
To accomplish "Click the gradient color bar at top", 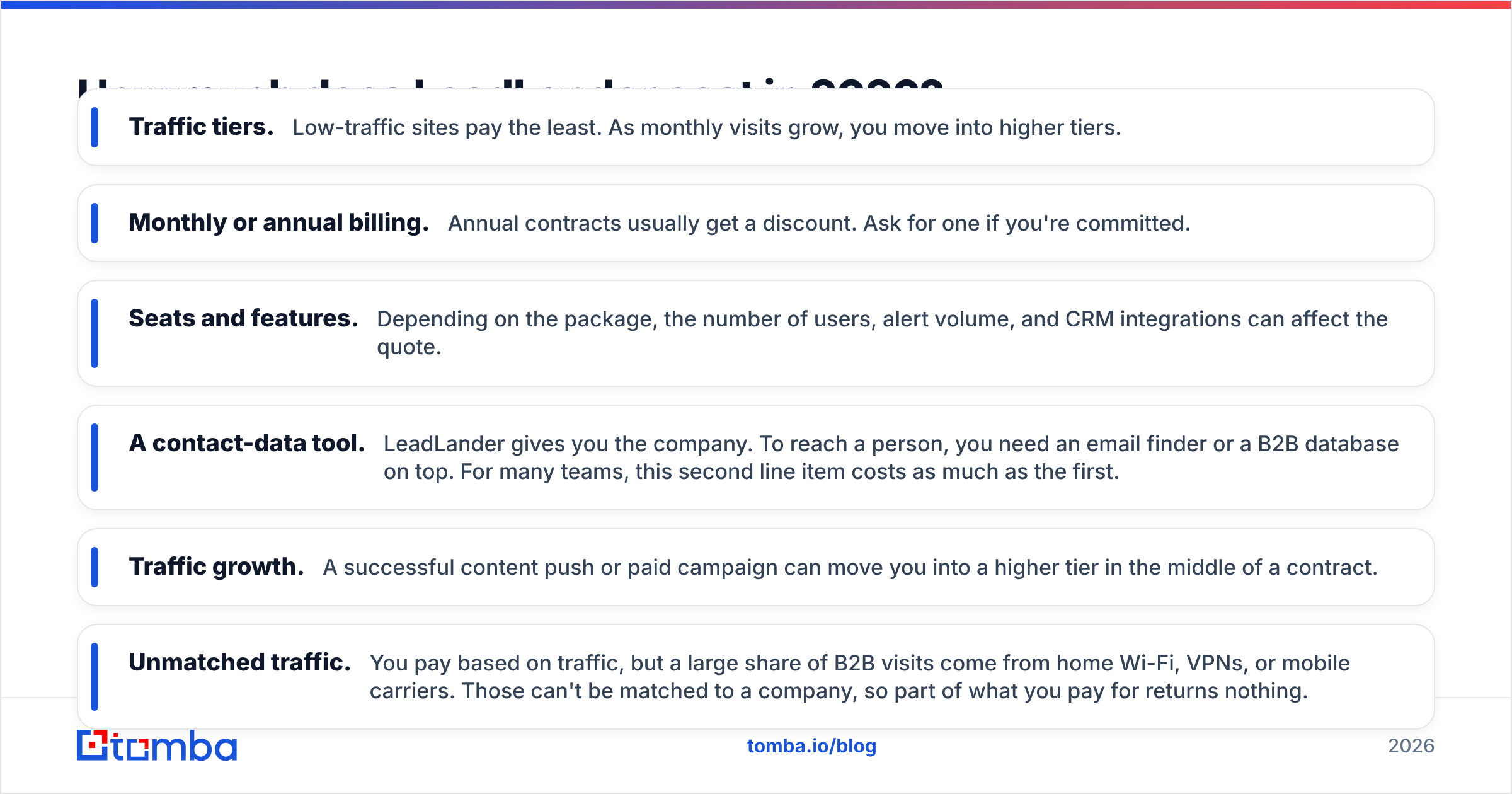I will click(756, 4).
